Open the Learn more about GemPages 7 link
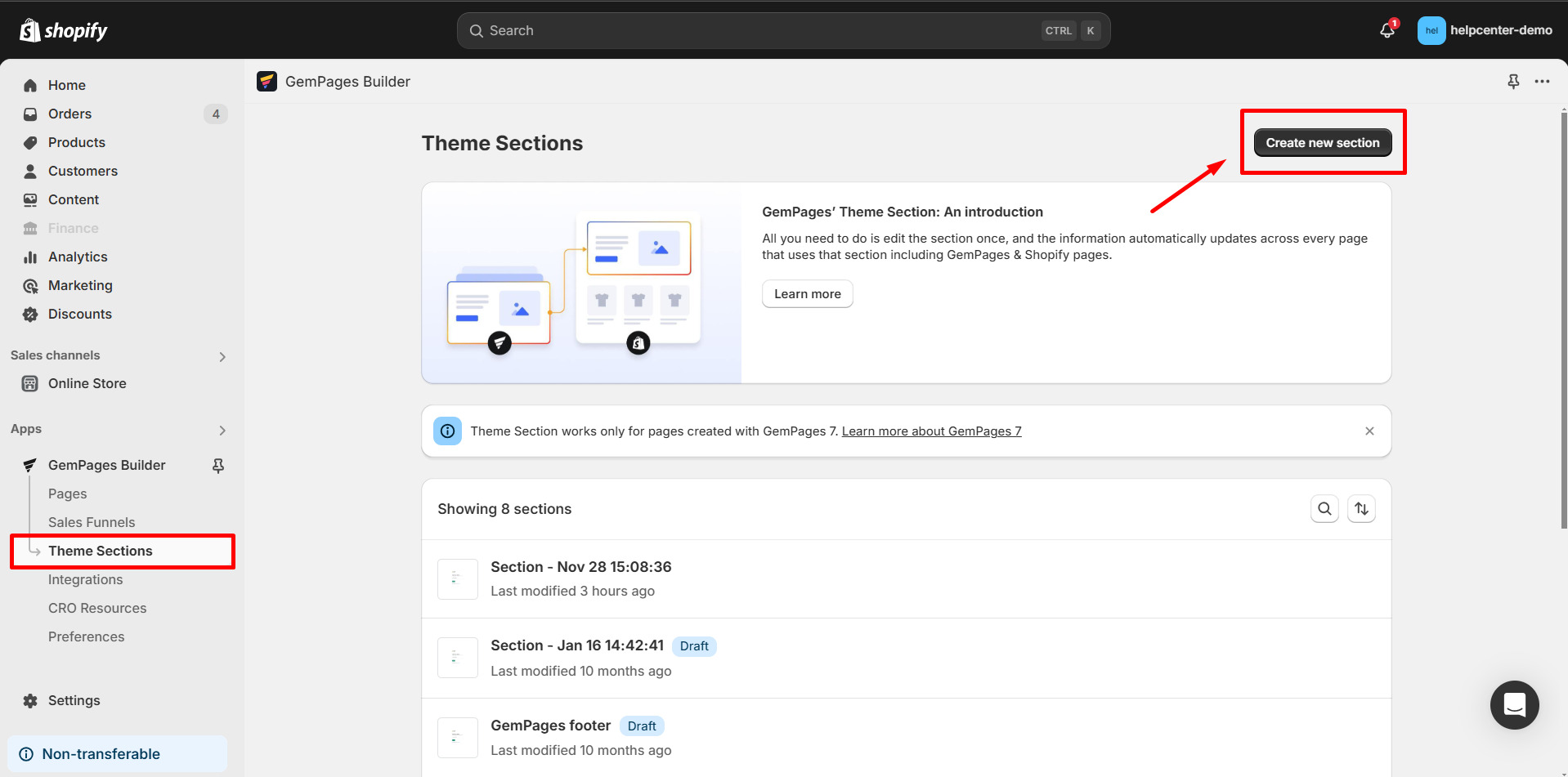 coord(931,431)
